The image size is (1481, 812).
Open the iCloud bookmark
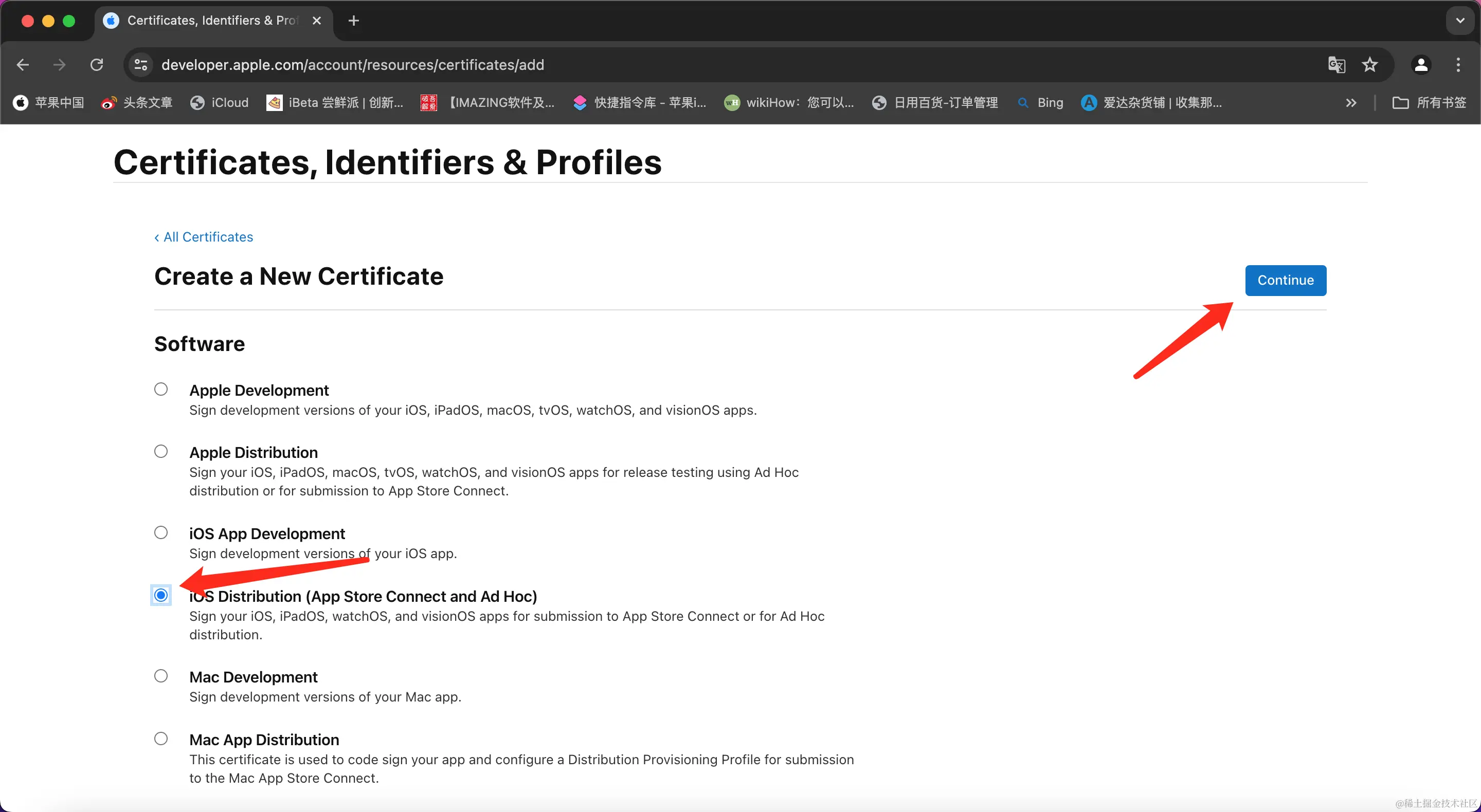pyautogui.click(x=220, y=103)
